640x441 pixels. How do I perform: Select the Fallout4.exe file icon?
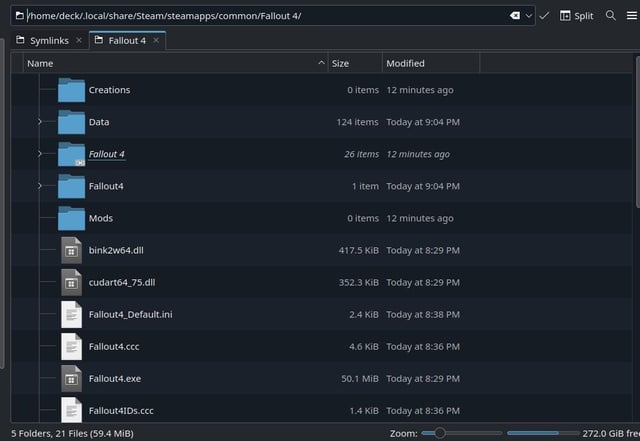[x=71, y=379]
